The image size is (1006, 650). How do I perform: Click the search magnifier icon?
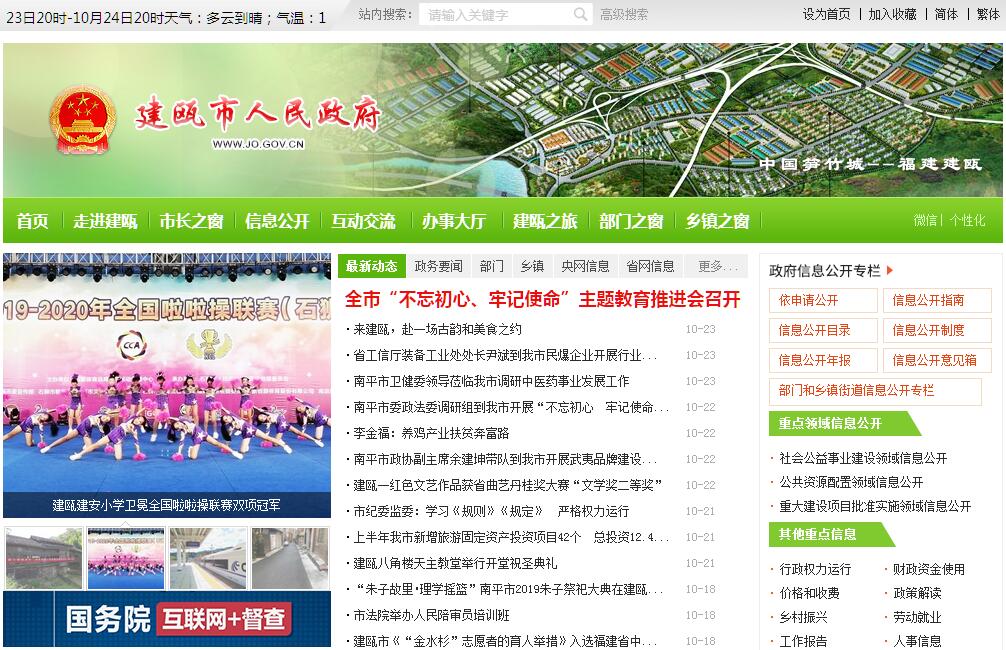(580, 14)
